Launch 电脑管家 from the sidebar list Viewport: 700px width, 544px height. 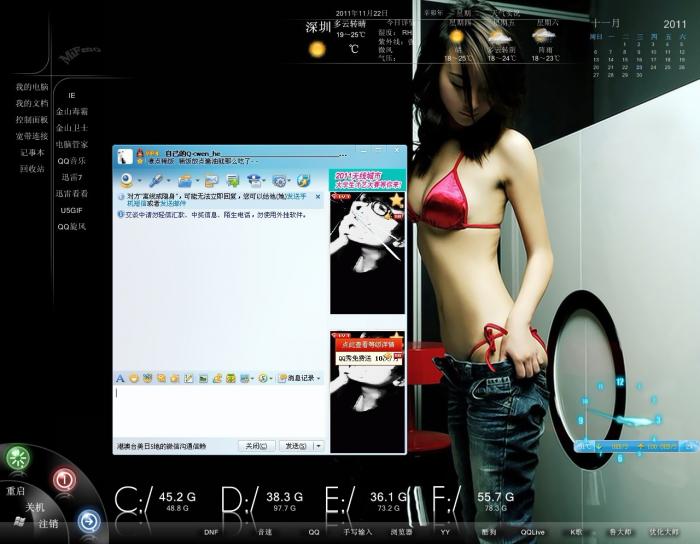(72, 145)
